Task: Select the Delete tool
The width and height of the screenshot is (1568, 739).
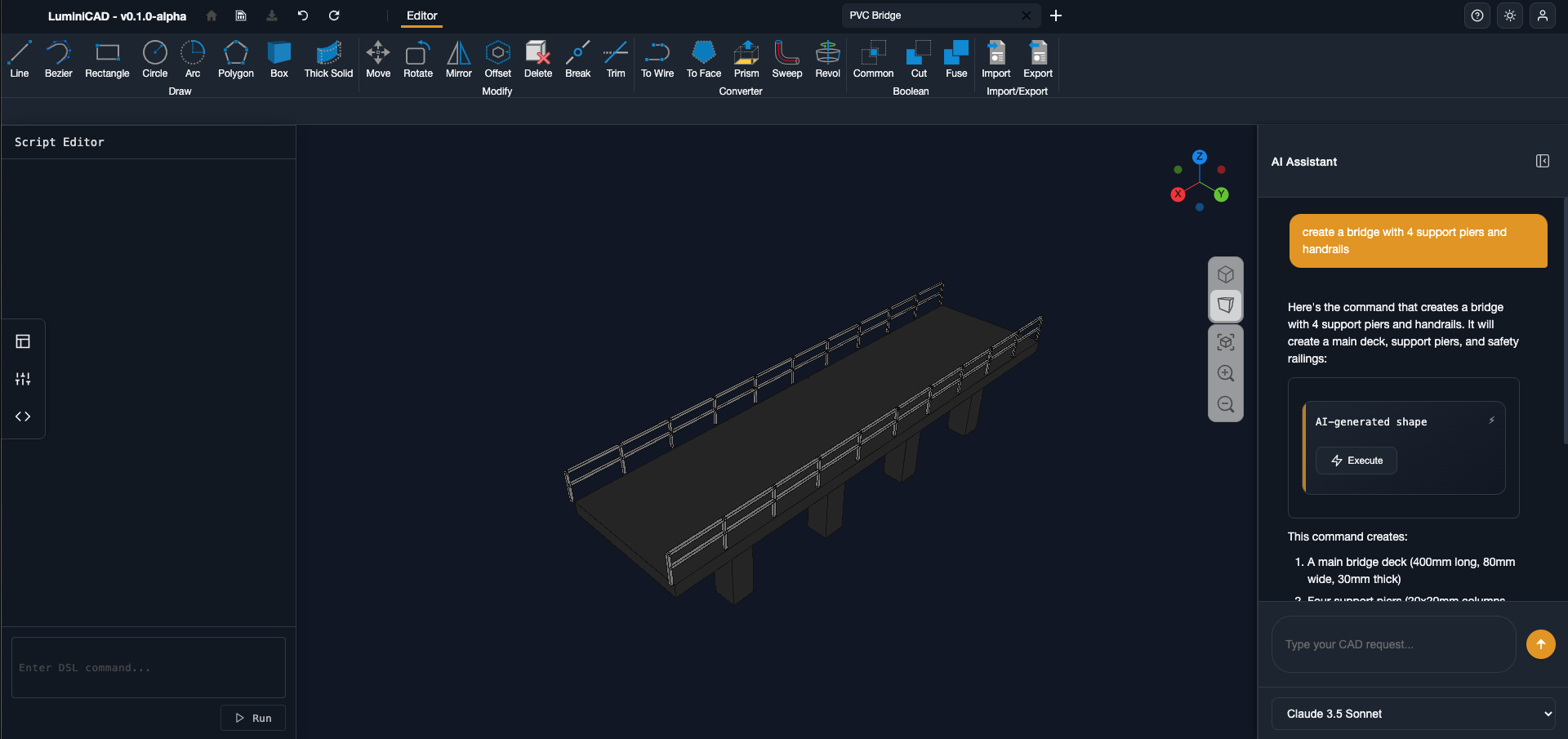Action: click(537, 59)
